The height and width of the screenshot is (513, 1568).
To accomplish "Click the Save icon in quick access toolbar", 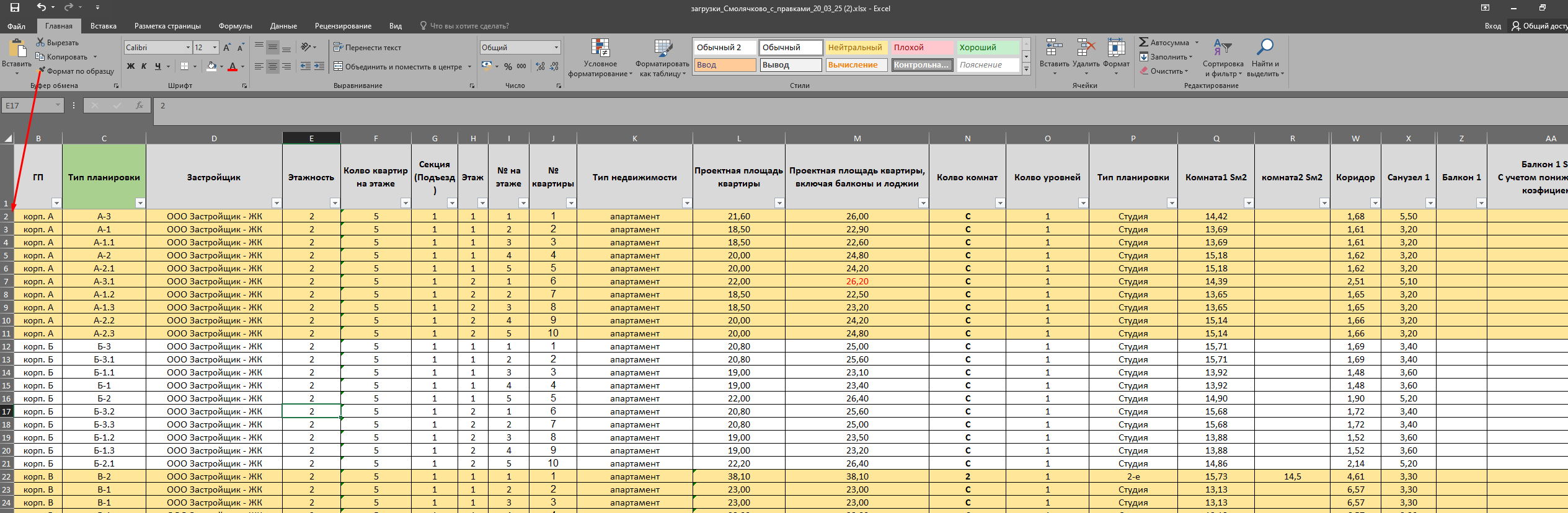I will coord(15,7).
